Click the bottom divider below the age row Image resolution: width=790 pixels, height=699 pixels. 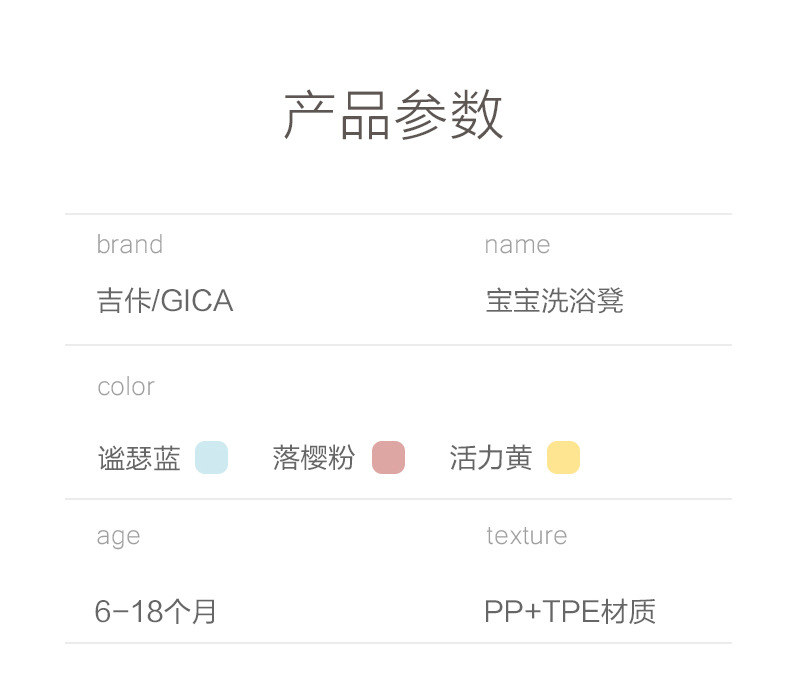398,643
